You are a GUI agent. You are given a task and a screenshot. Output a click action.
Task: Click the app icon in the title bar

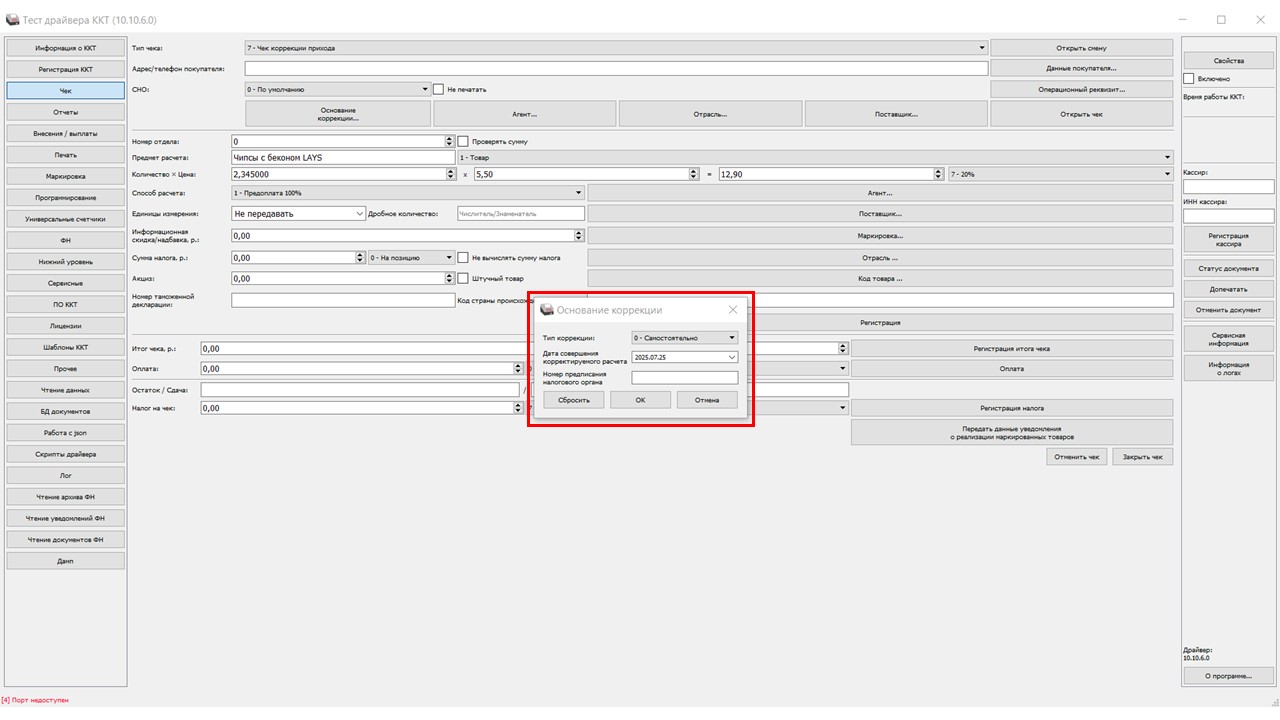click(x=12, y=20)
